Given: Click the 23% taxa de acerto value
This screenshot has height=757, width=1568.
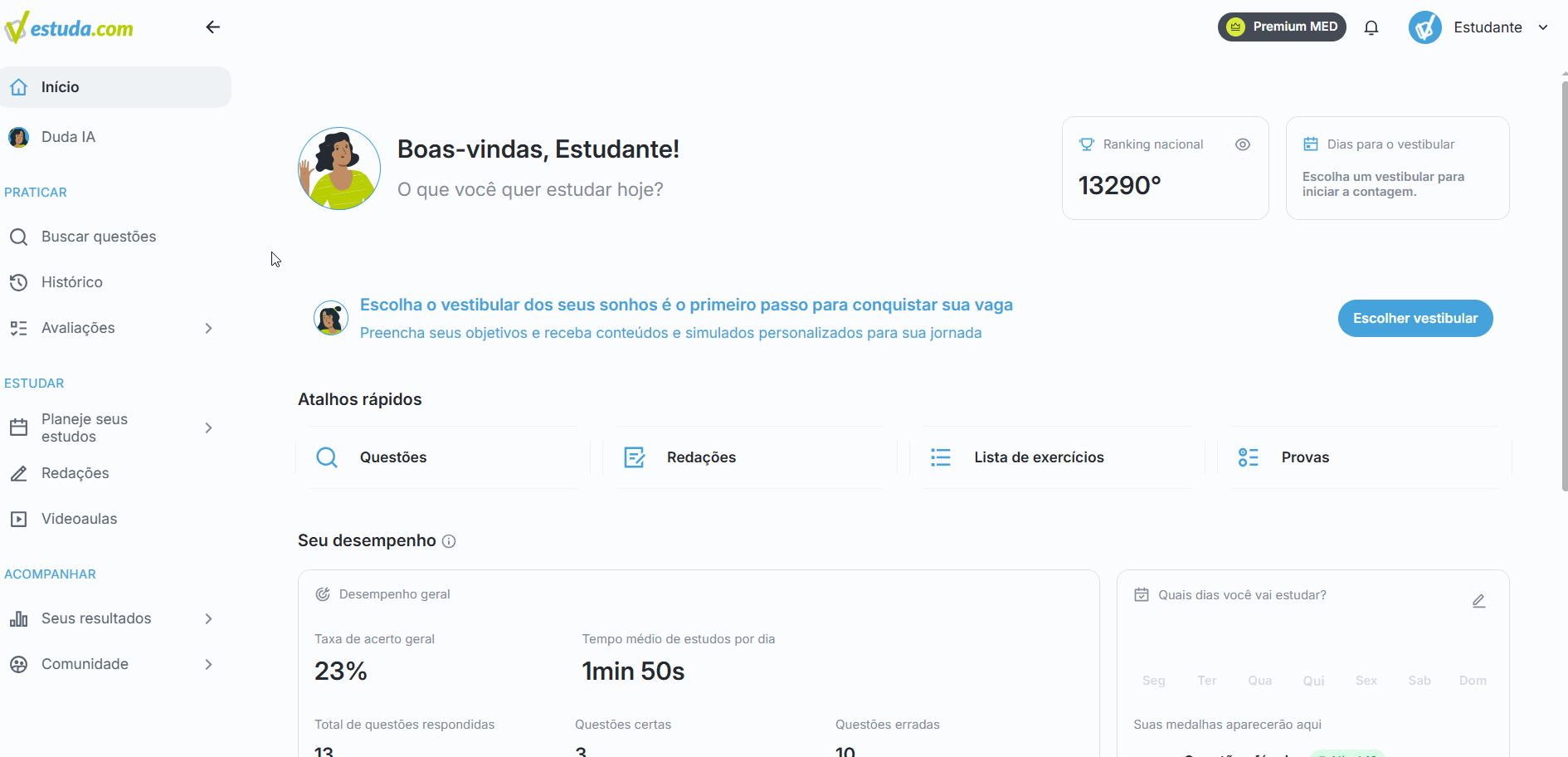Looking at the screenshot, I should coord(341,671).
